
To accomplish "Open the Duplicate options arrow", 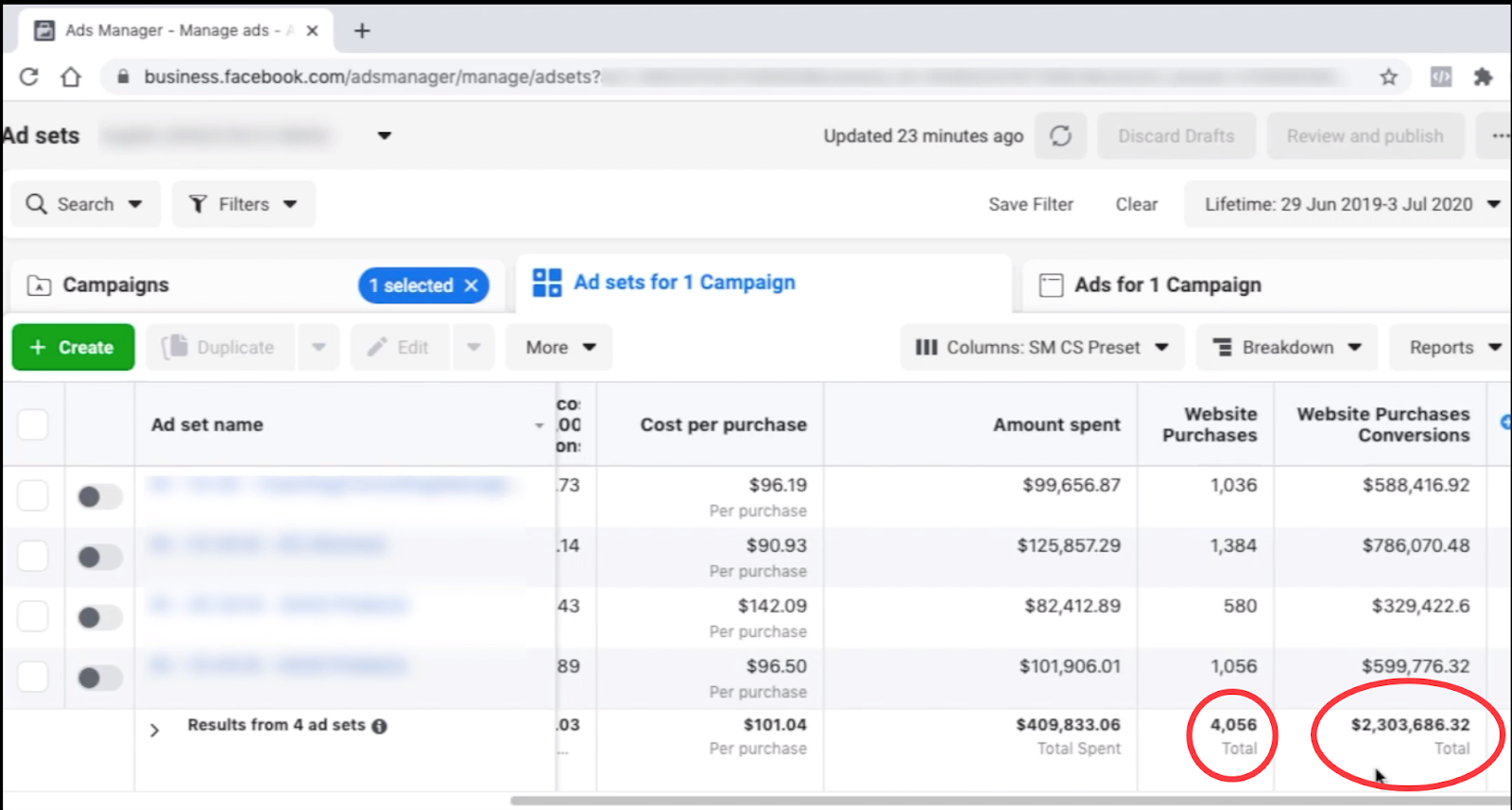I will point(319,348).
